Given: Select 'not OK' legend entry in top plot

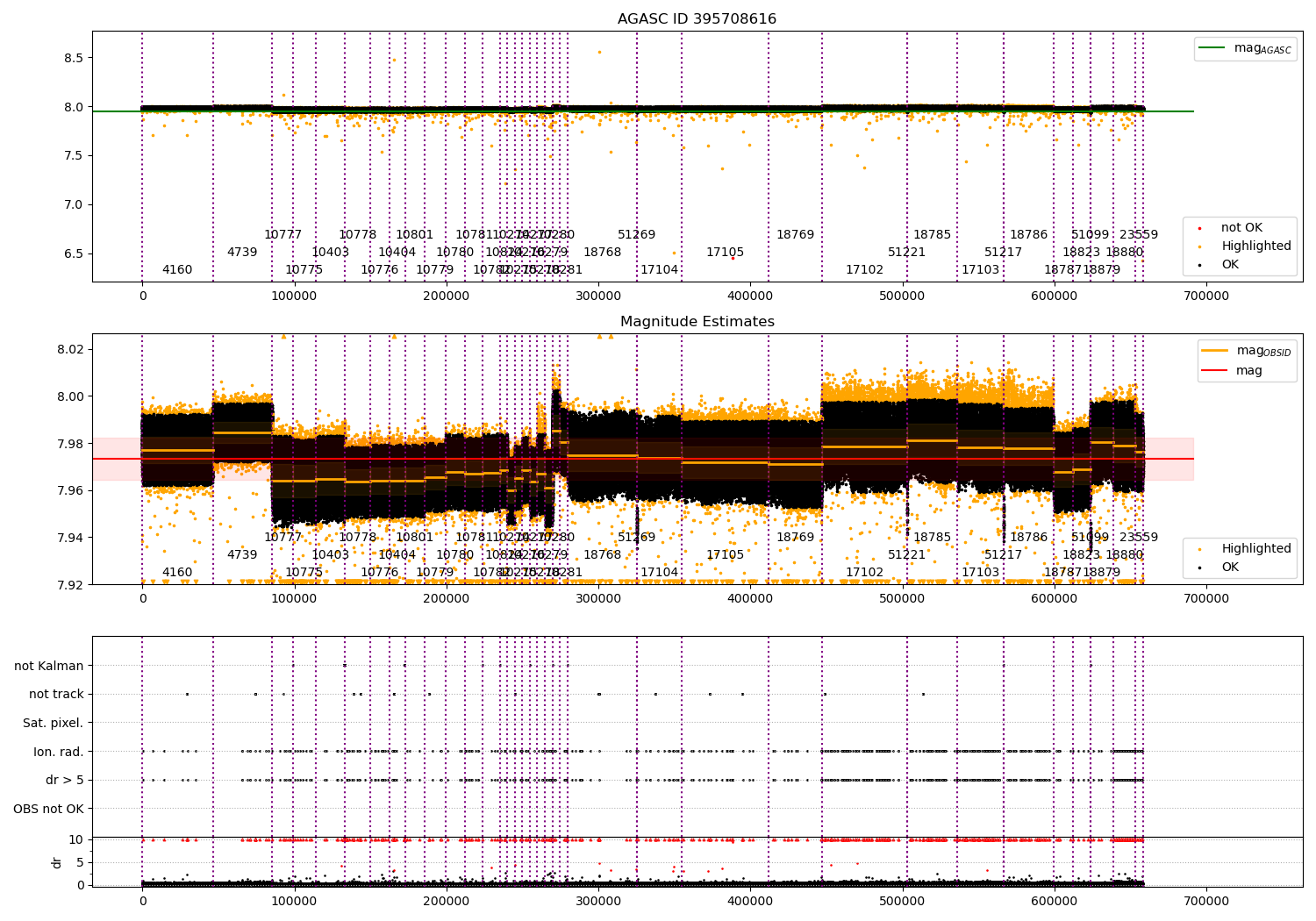Looking at the screenshot, I should (x=1241, y=228).
